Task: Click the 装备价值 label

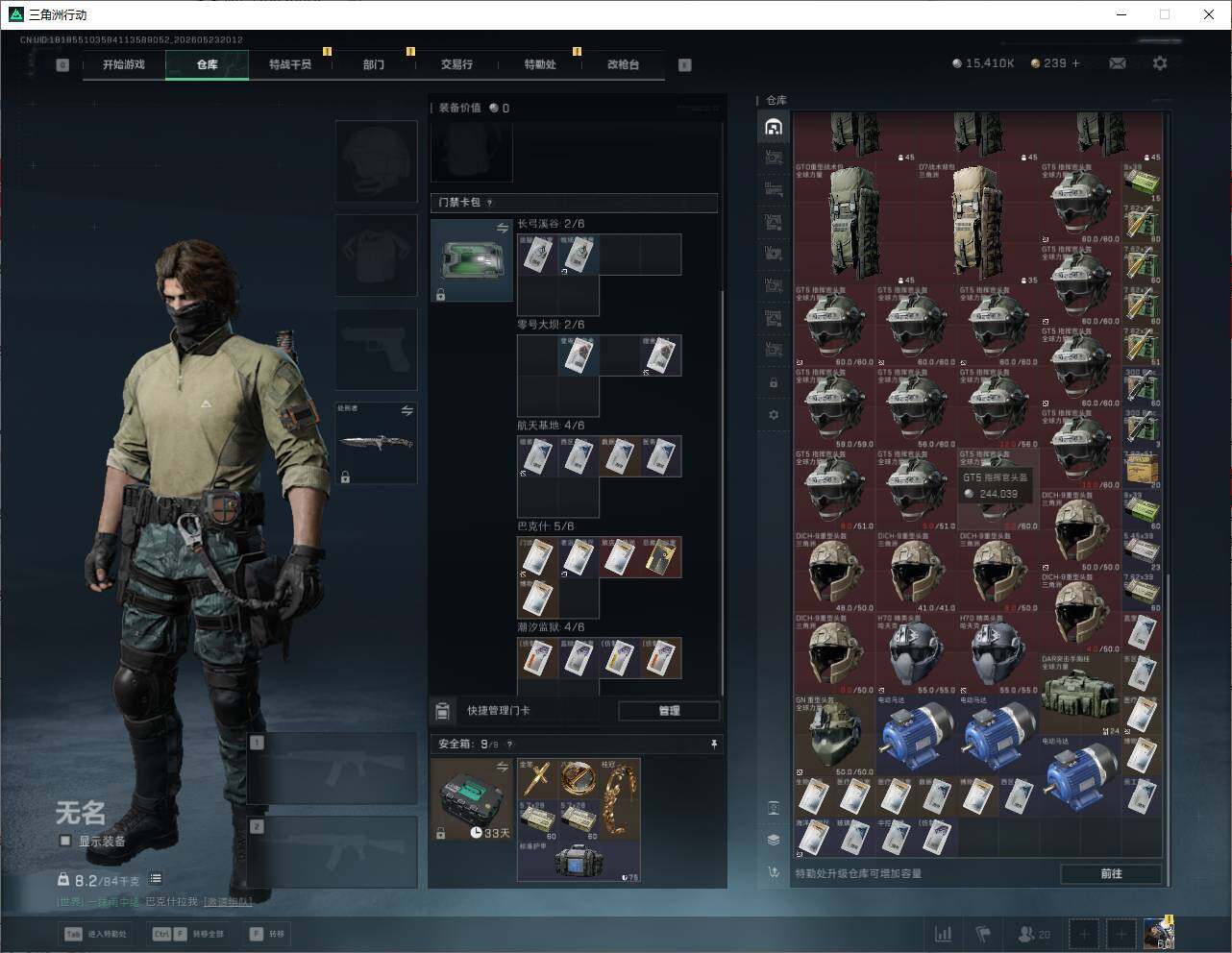Action: (460, 108)
